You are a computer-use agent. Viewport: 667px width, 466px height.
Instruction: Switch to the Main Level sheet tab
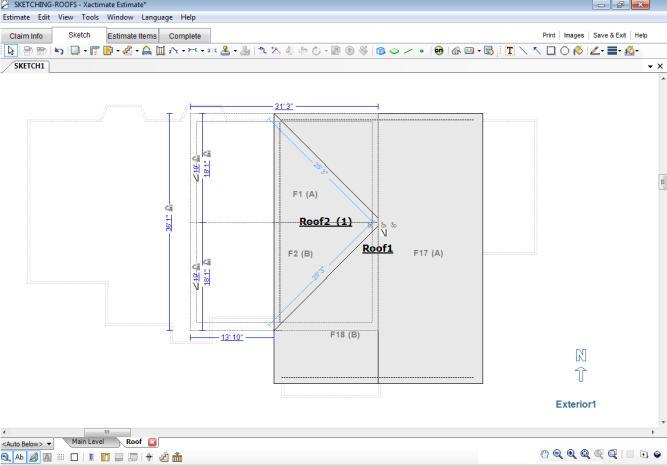[x=88, y=441]
